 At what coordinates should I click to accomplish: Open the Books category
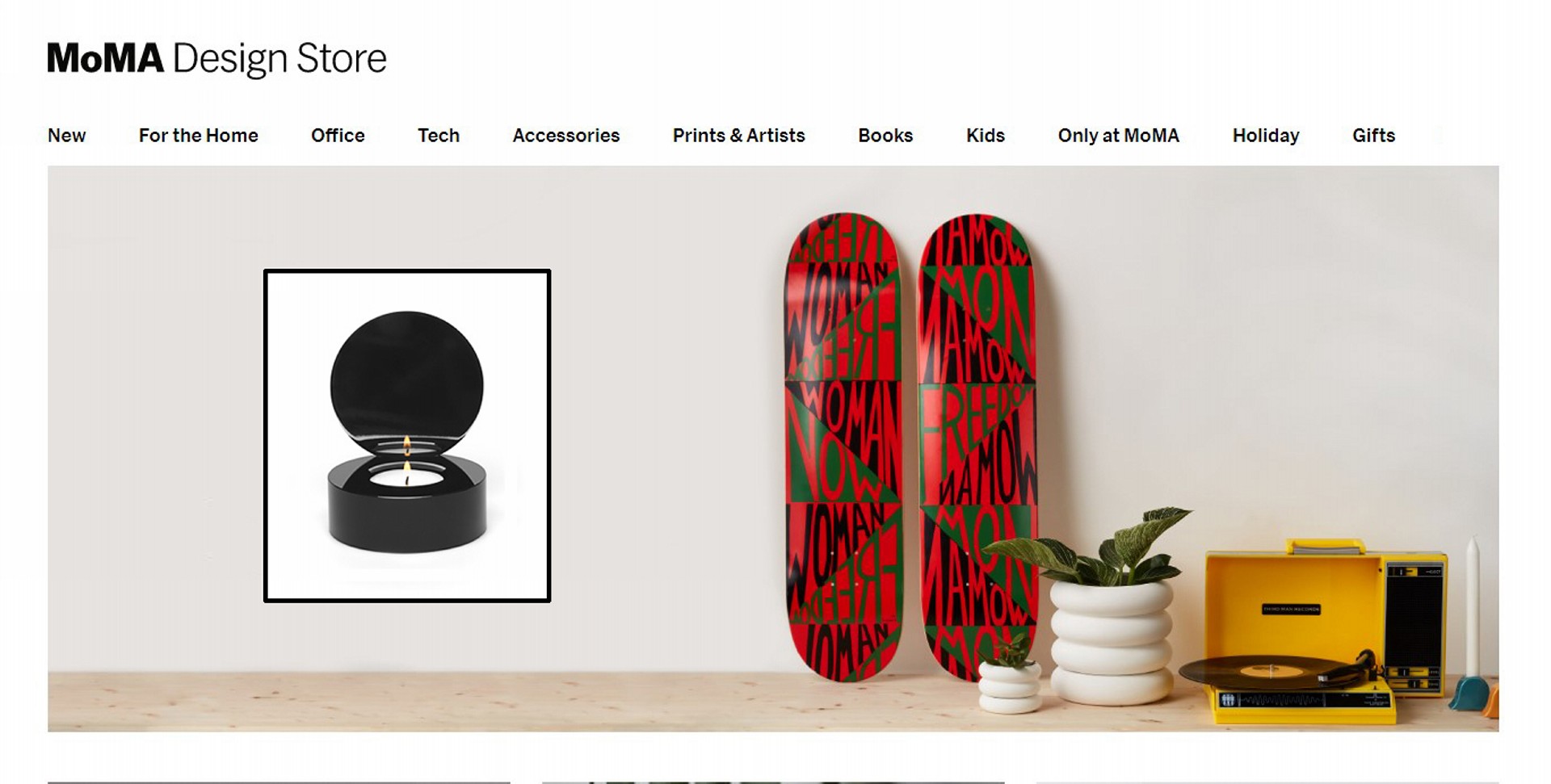pos(885,136)
